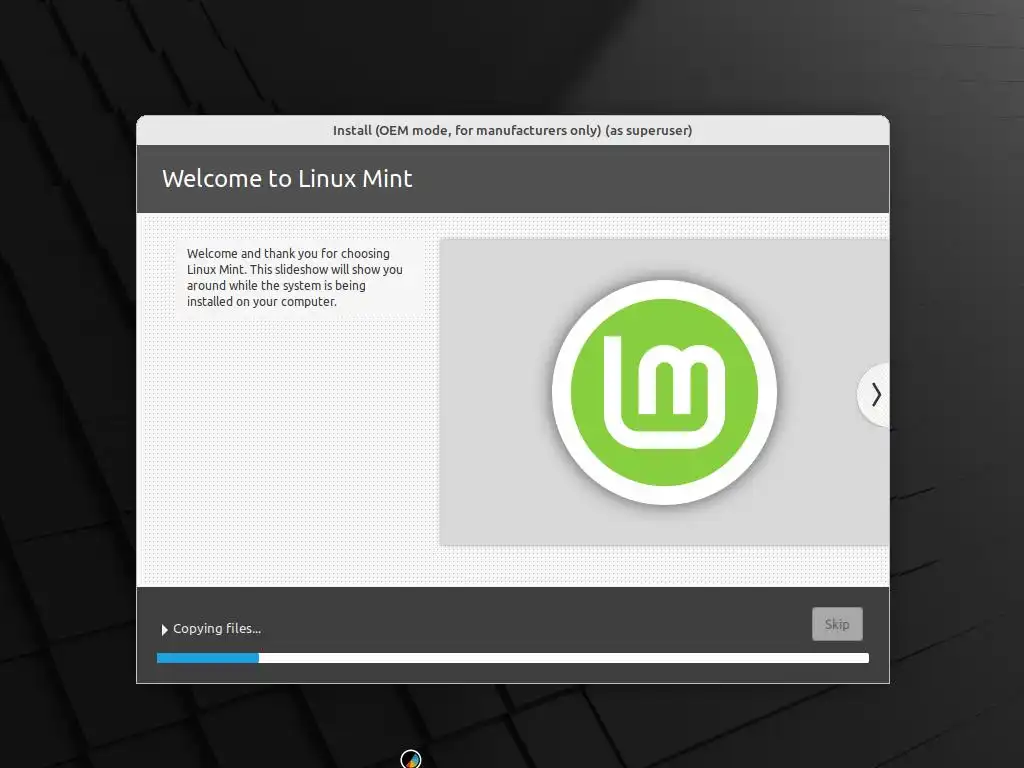Click the installation progress bar
This screenshot has height=768, width=1024.
coord(513,658)
